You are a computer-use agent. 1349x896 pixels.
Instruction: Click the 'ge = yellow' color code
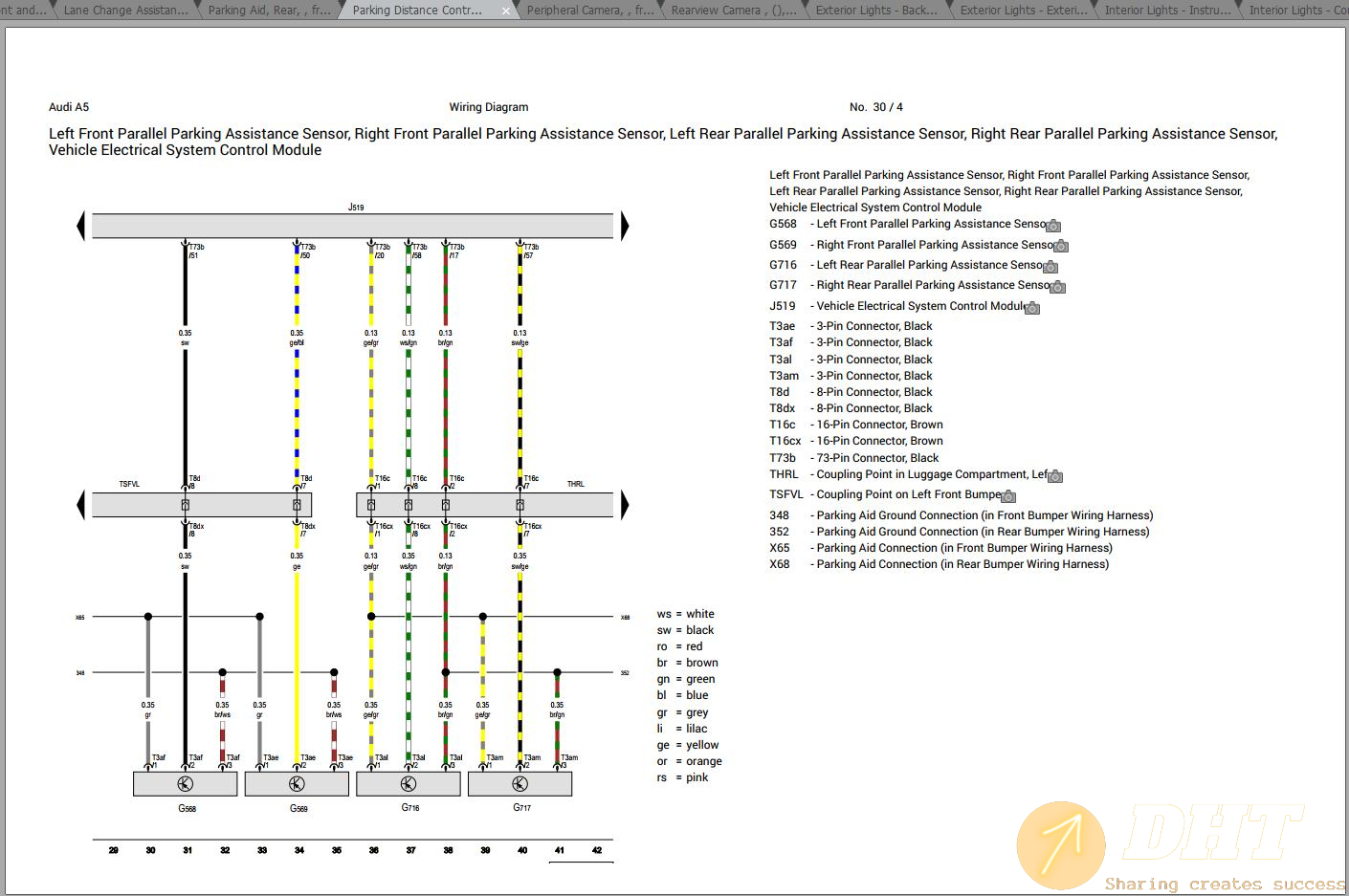click(687, 745)
